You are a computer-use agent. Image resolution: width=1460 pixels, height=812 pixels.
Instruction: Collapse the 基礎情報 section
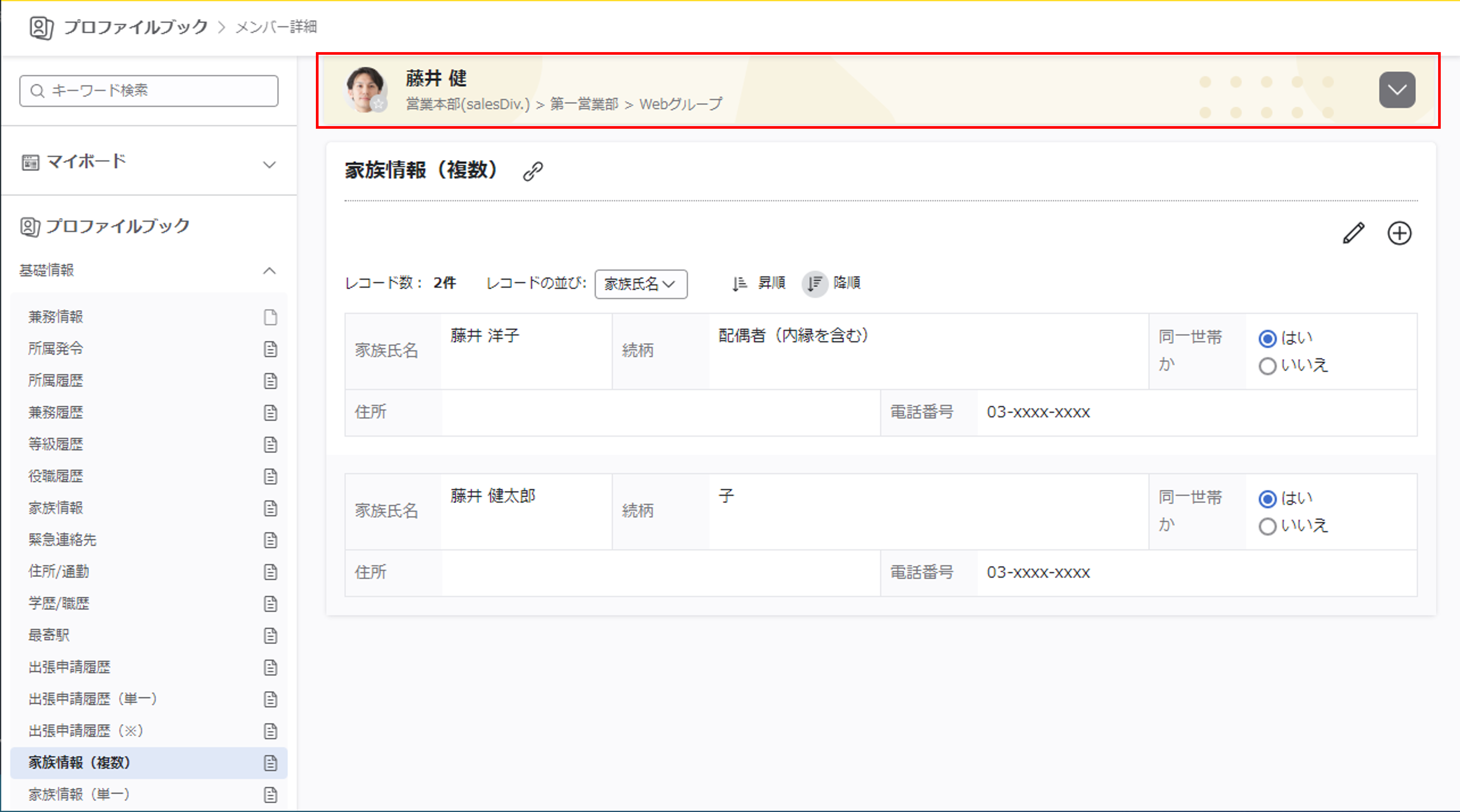[269, 270]
